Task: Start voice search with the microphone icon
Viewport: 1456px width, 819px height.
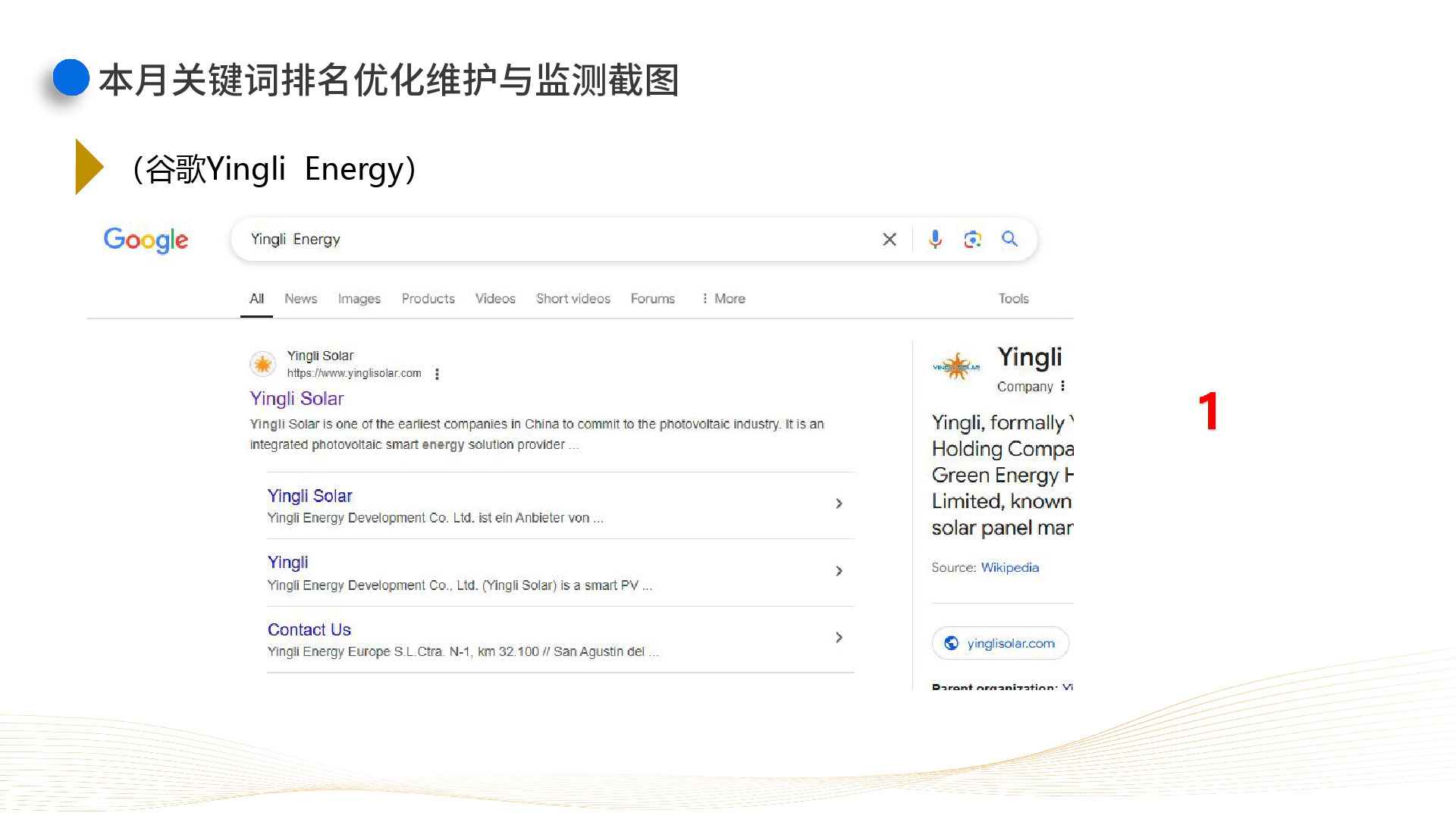Action: (935, 240)
